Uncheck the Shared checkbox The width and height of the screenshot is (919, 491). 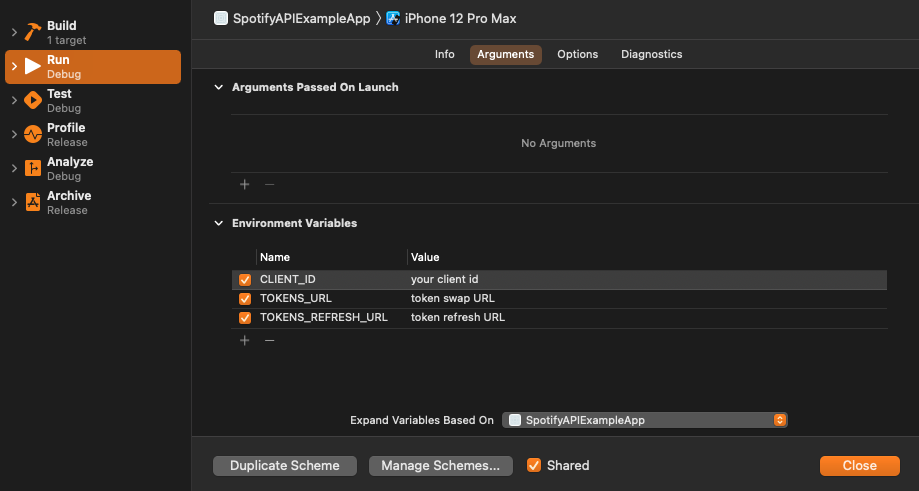pyautogui.click(x=533, y=465)
